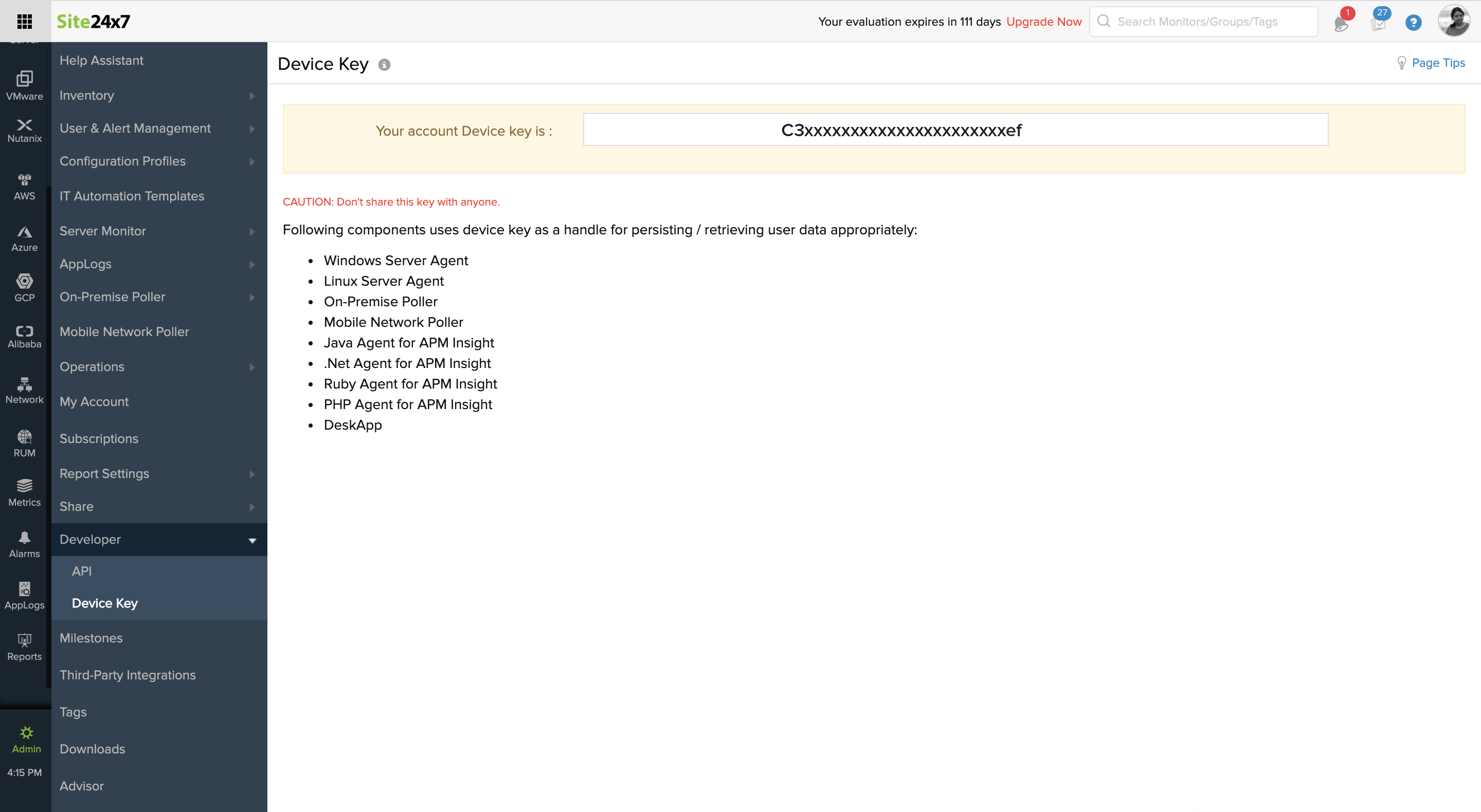Screen dimensions: 1481x812
Task: Open the VMware sidebar icon
Action: click(24, 85)
